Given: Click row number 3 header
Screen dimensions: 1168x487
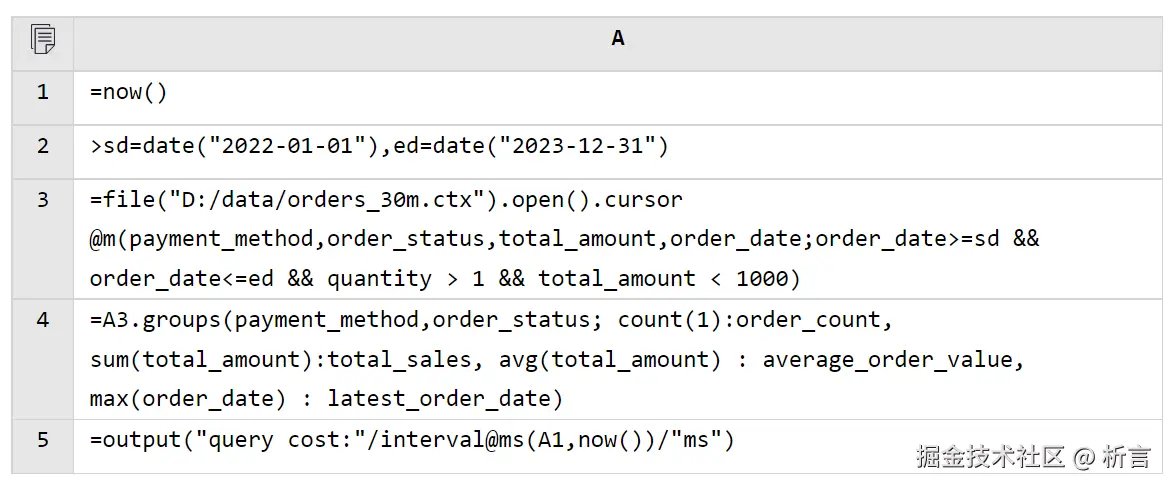Looking at the screenshot, I should (x=42, y=199).
